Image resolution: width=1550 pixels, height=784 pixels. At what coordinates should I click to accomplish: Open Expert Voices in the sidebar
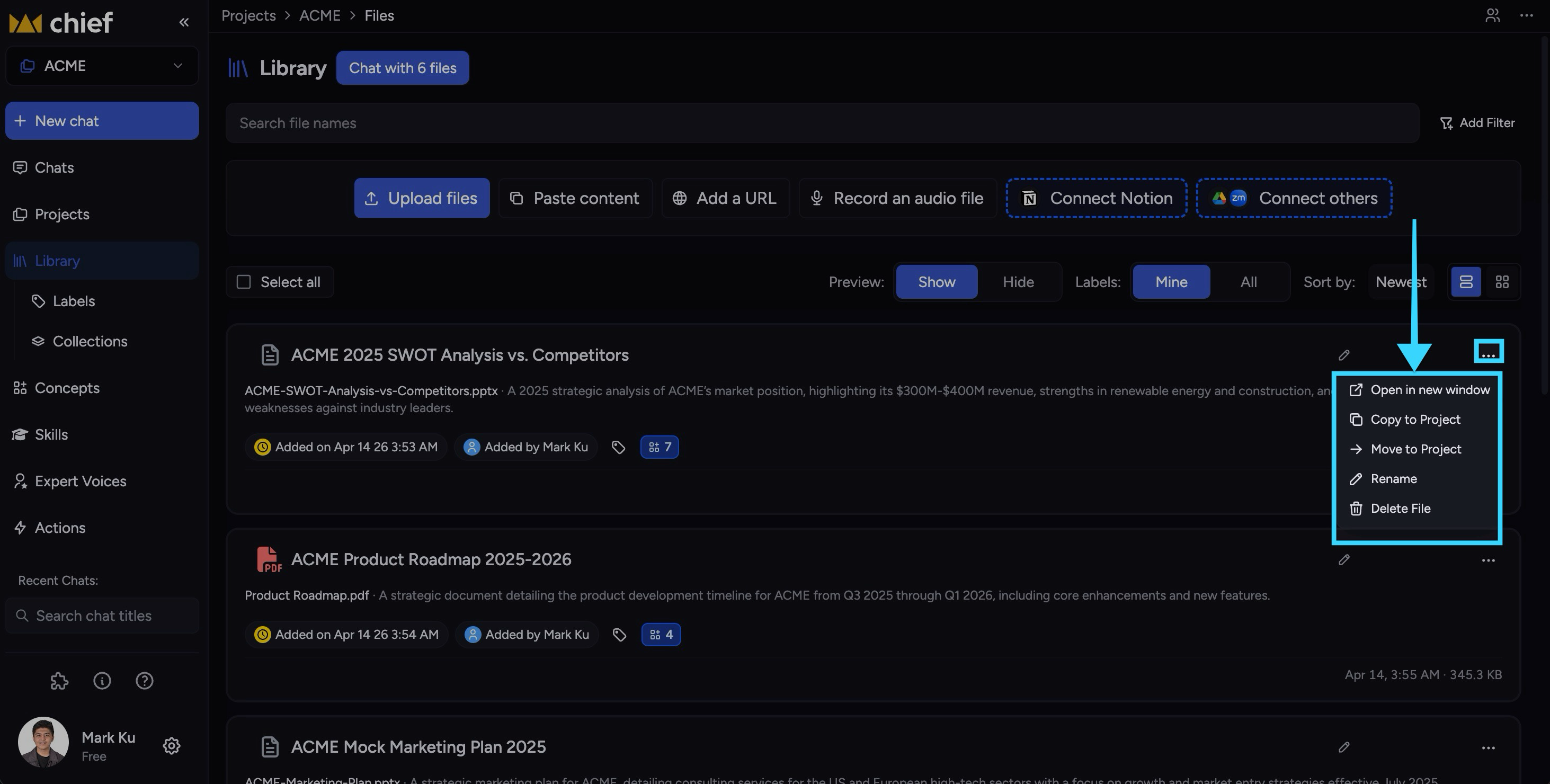[102, 482]
